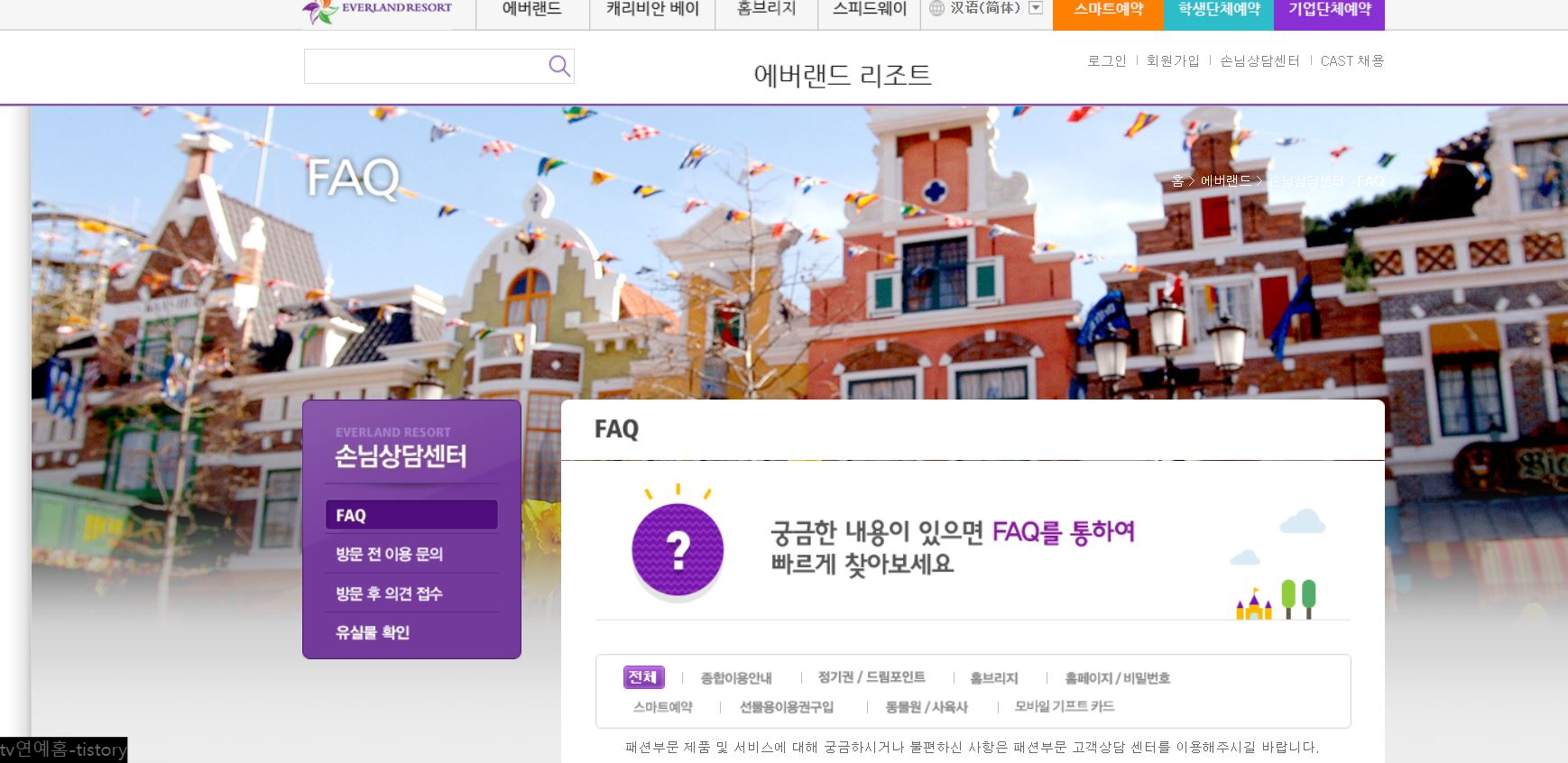This screenshot has width=1568, height=763.
Task: Click 홈 in the breadcrumb
Action: (x=1177, y=180)
